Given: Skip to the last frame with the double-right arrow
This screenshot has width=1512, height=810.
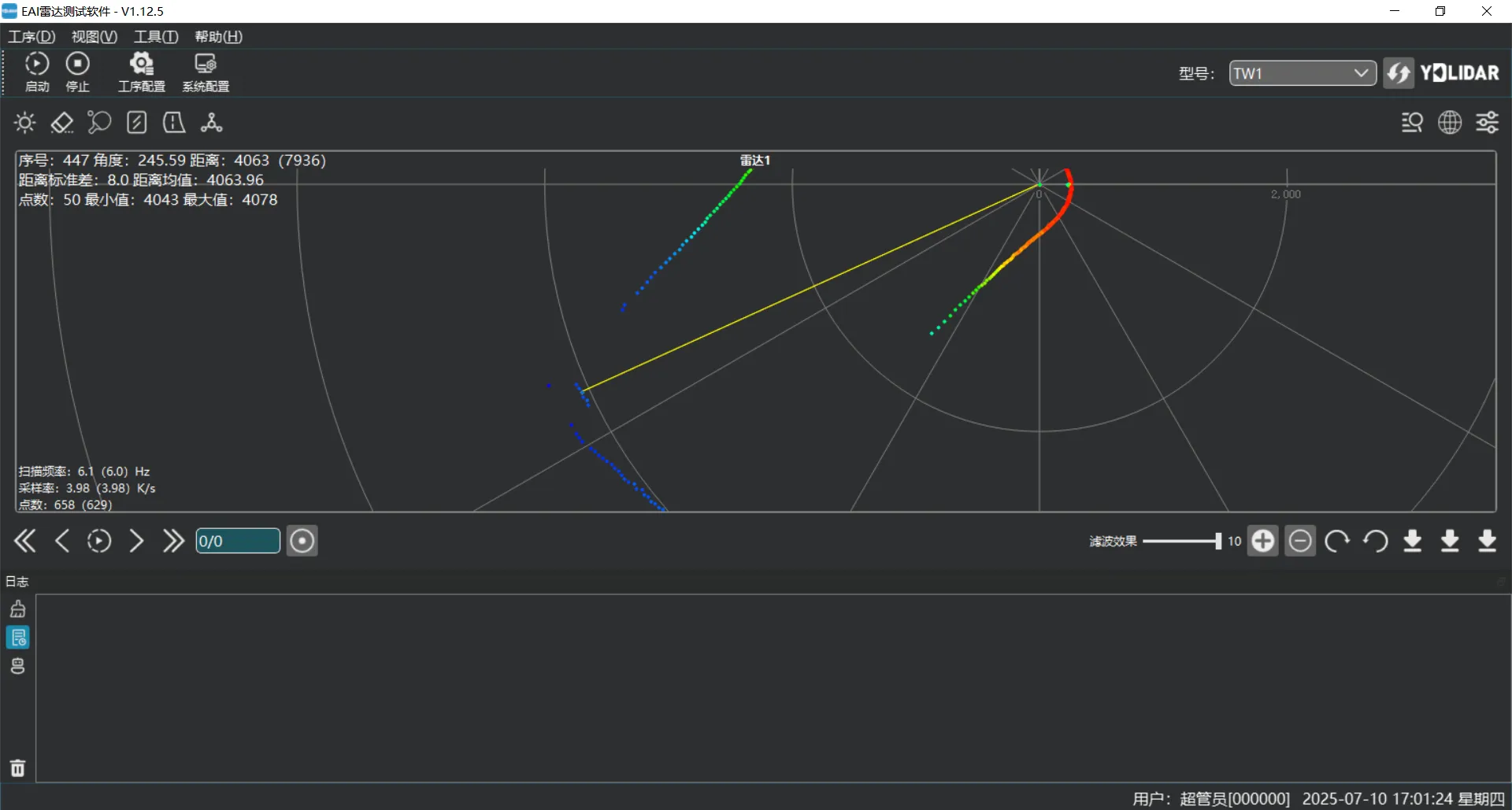Looking at the screenshot, I should pos(173,541).
